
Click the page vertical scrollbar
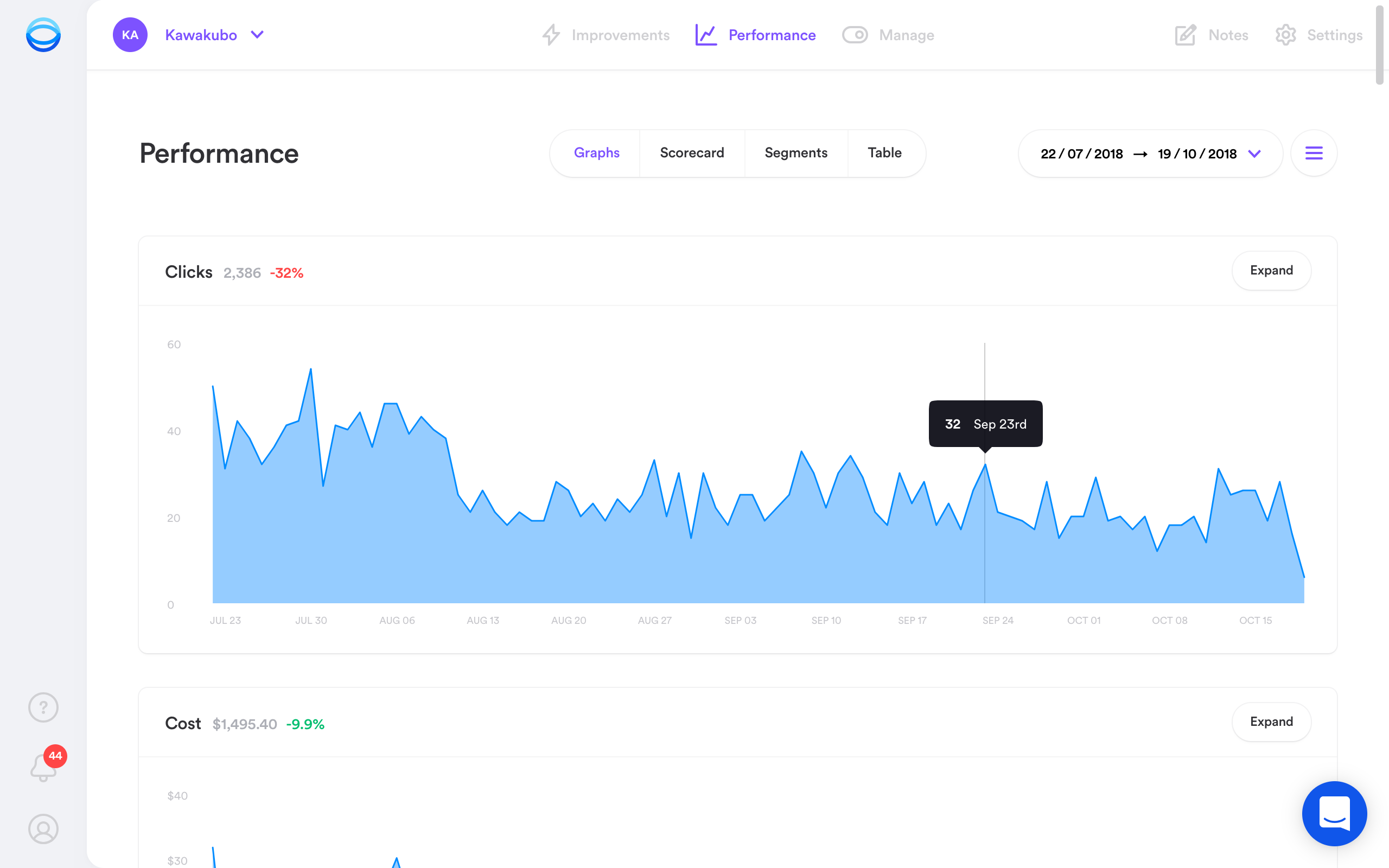pyautogui.click(x=1379, y=46)
